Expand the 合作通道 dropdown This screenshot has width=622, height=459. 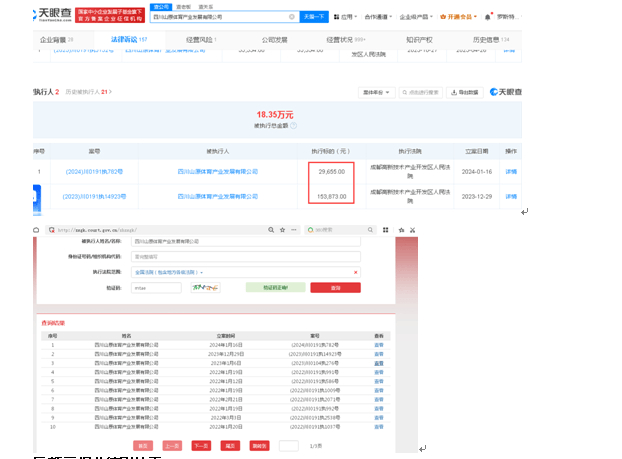point(378,17)
